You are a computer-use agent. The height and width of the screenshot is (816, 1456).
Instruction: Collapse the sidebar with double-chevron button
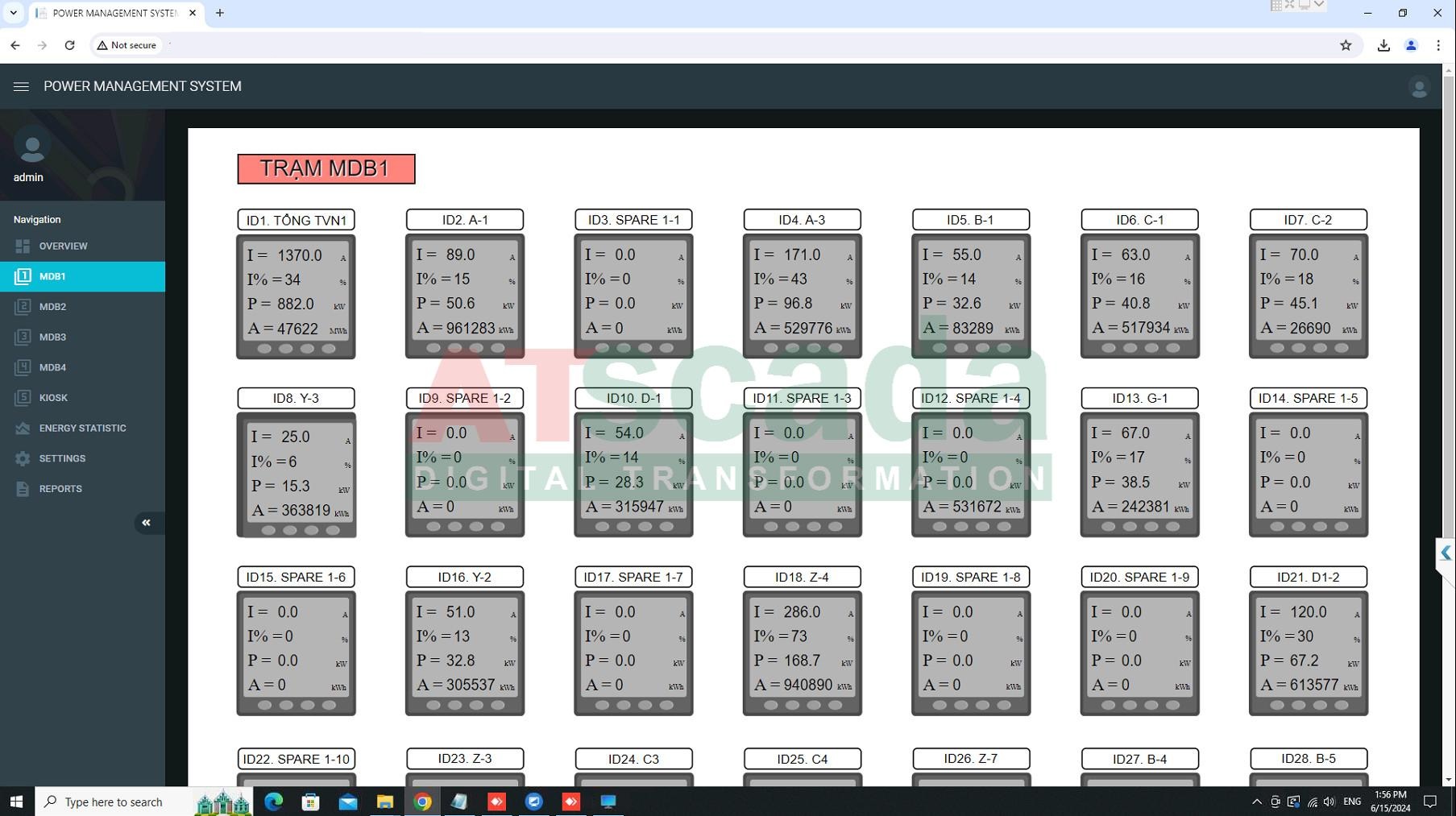pos(146,523)
